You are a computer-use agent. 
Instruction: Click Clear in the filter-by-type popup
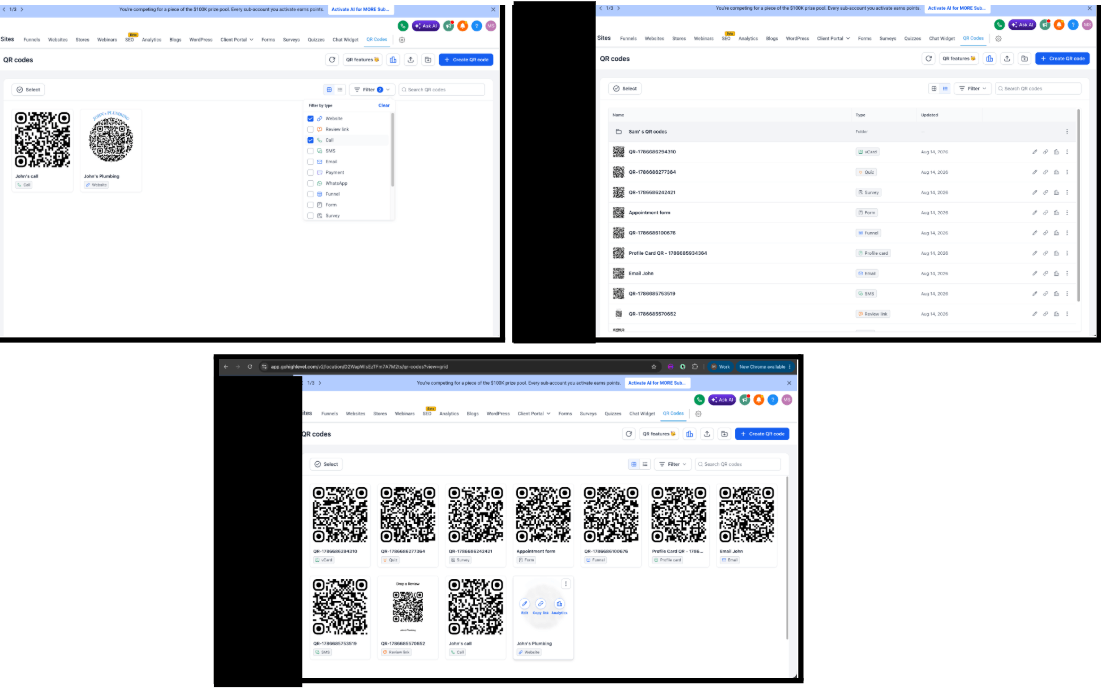[x=383, y=105]
